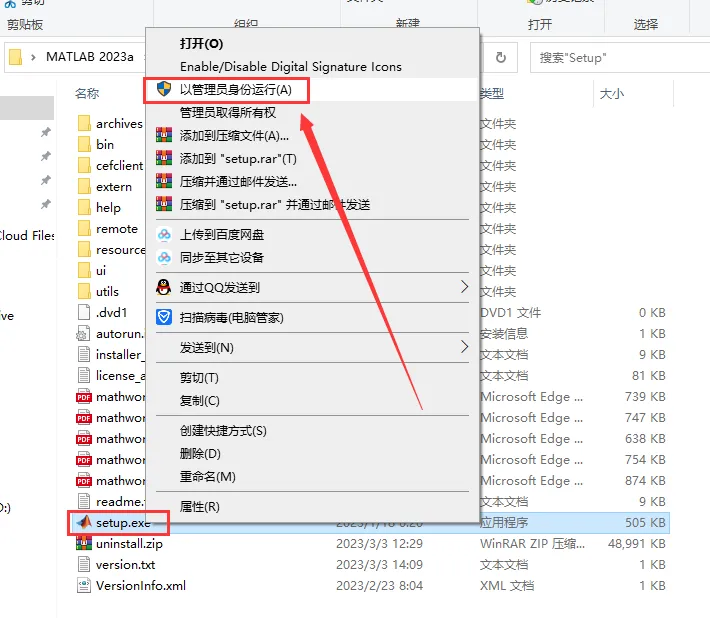Image resolution: width=710 pixels, height=618 pixels.
Task: Click the remote folder icon
Action: [x=84, y=228]
